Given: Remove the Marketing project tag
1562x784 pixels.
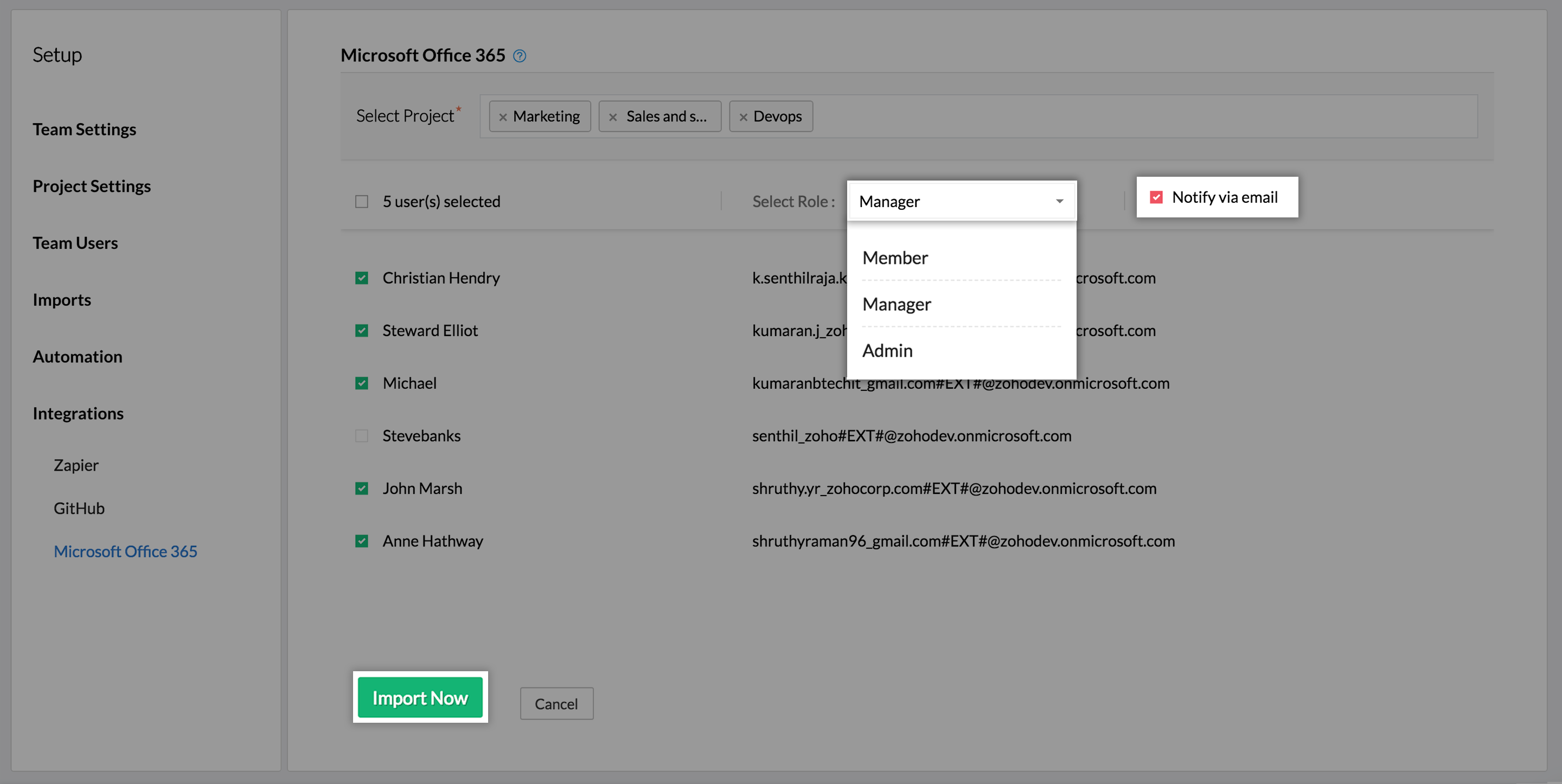Looking at the screenshot, I should coord(503,117).
